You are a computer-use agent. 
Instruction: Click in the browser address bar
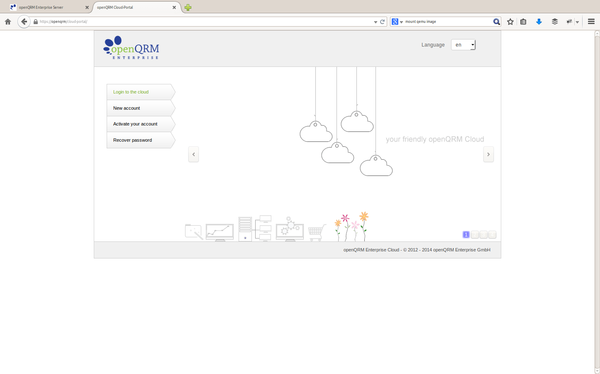(x=203, y=22)
